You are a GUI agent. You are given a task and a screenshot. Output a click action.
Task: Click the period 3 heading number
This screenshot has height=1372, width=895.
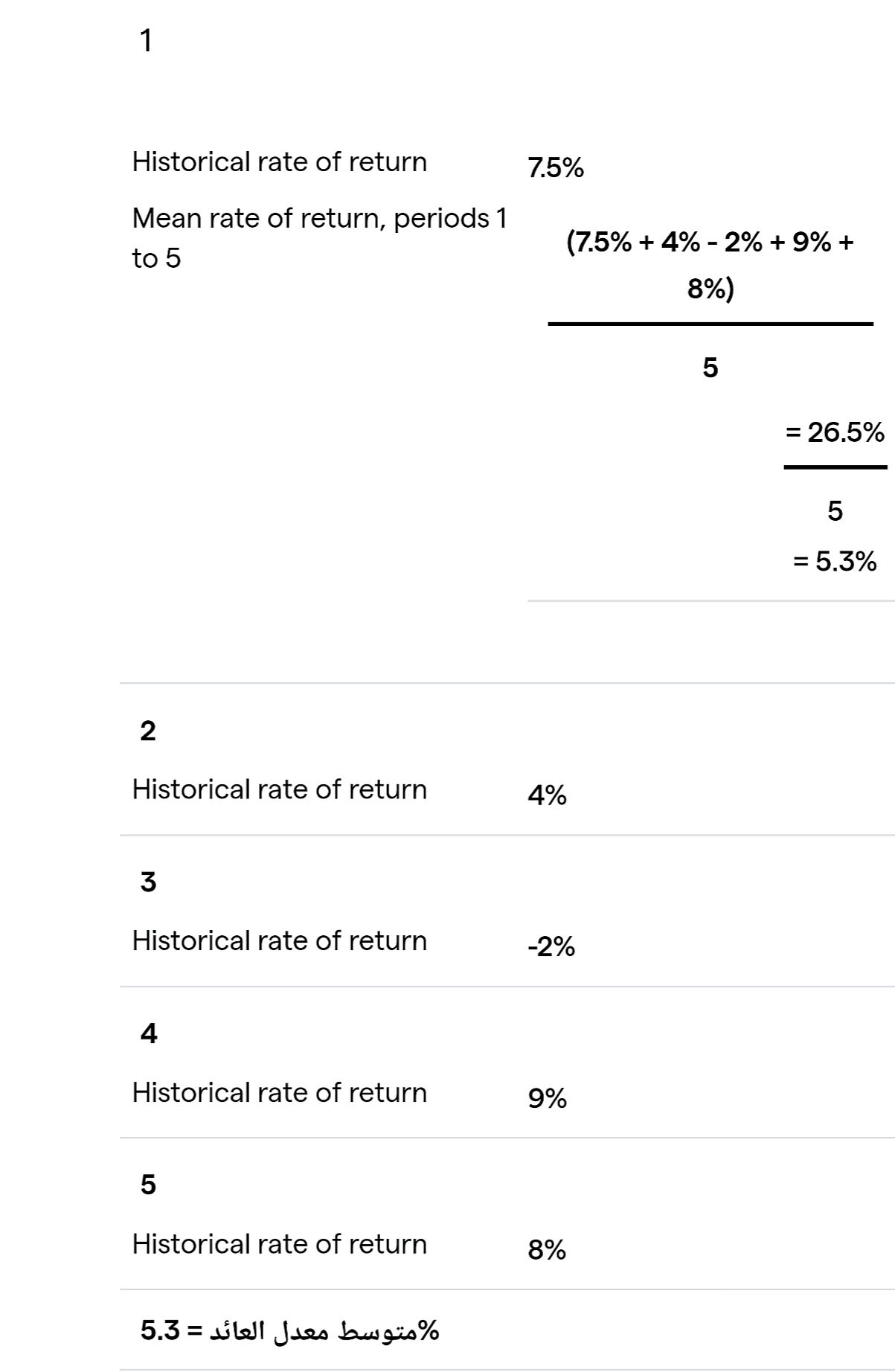[148, 882]
